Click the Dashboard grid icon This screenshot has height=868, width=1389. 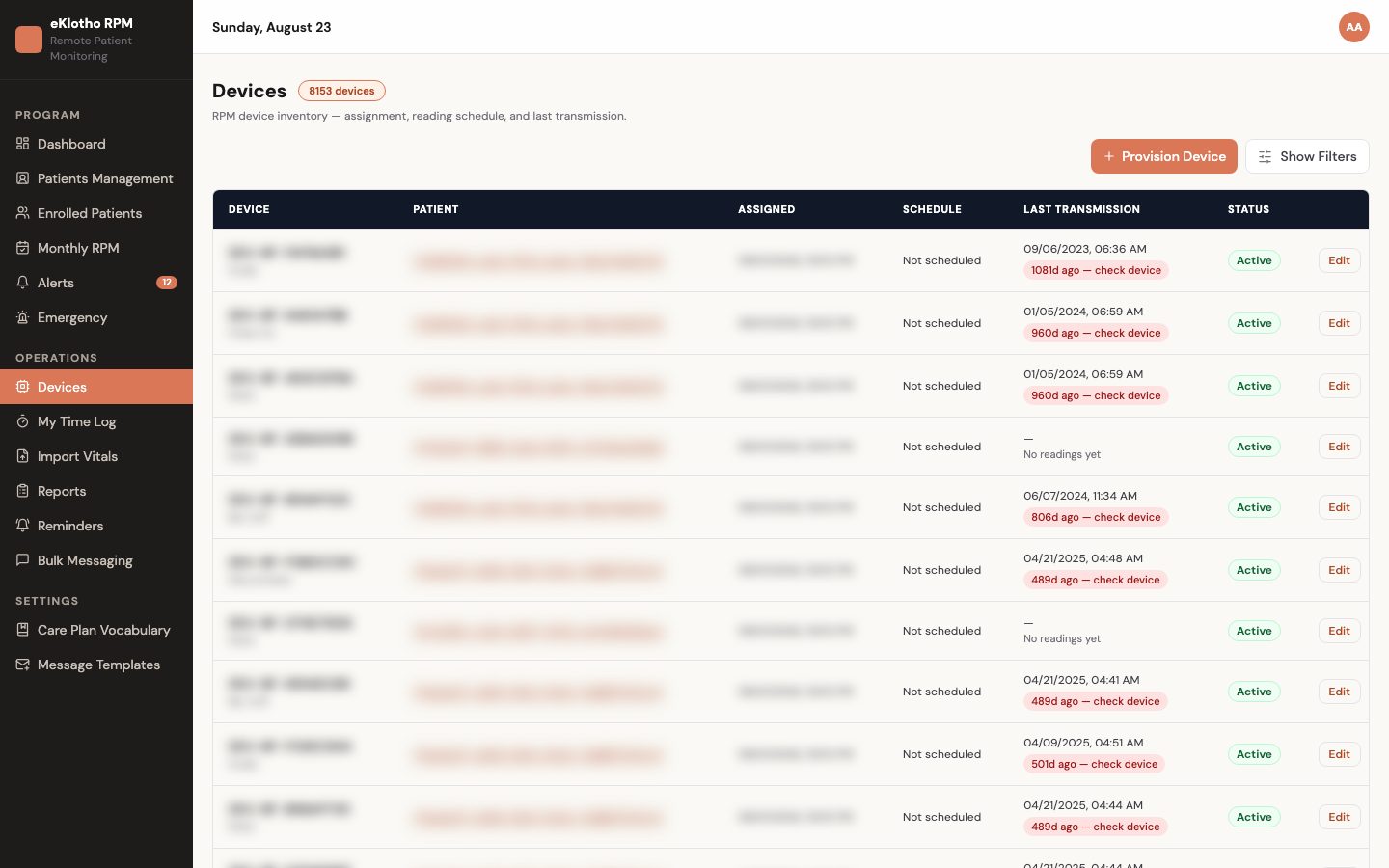(22, 144)
